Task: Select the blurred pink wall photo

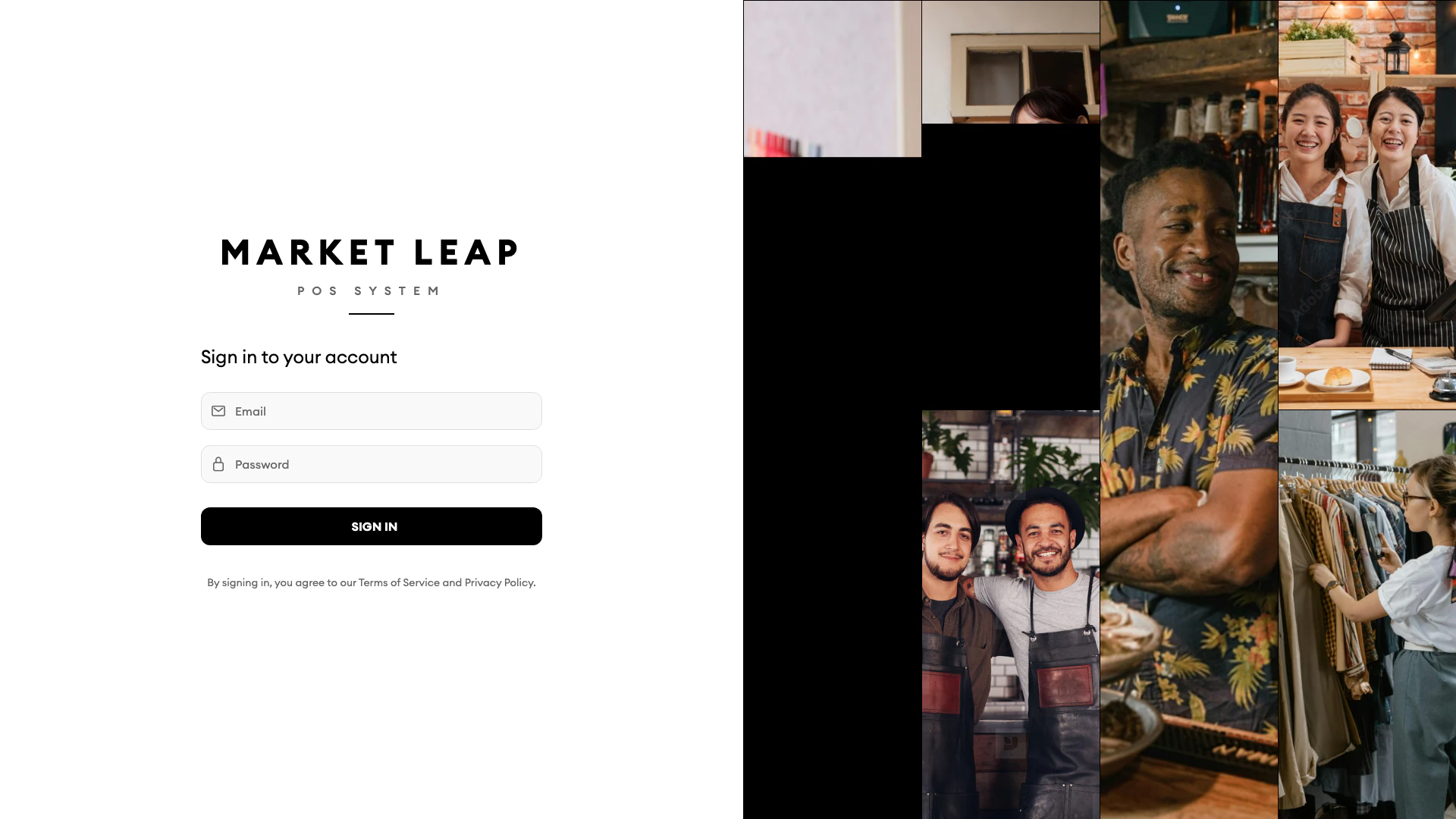Action: pos(833,79)
